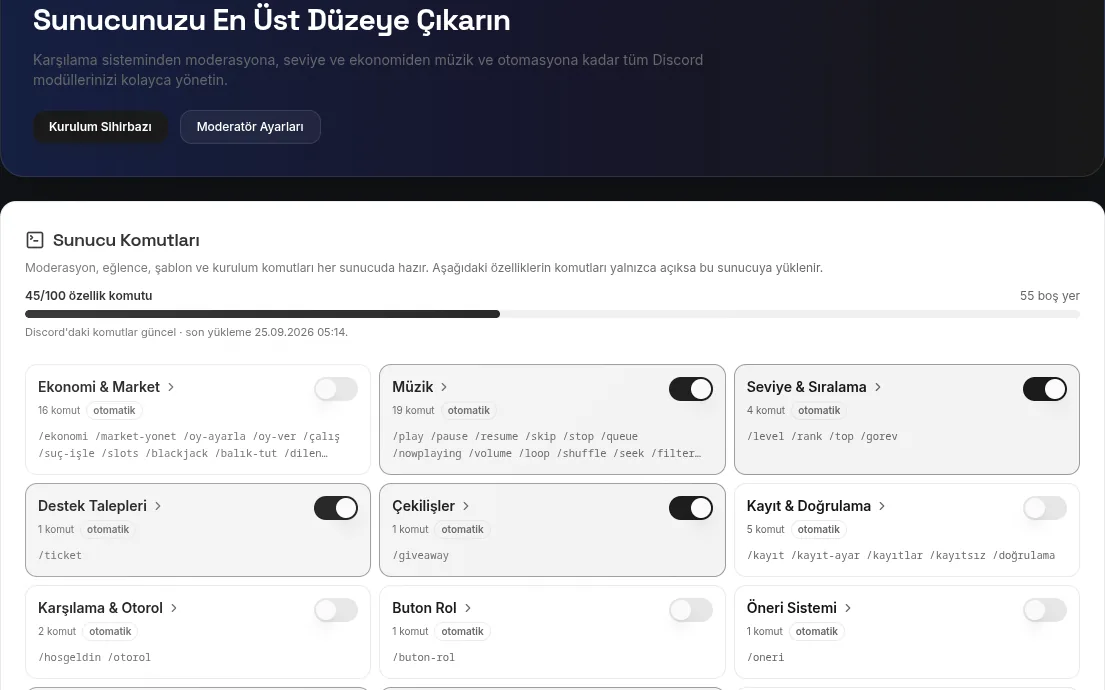This screenshot has width=1105, height=690.
Task: Open the Kayıt & Doğrulama chevron
Action: click(x=882, y=506)
